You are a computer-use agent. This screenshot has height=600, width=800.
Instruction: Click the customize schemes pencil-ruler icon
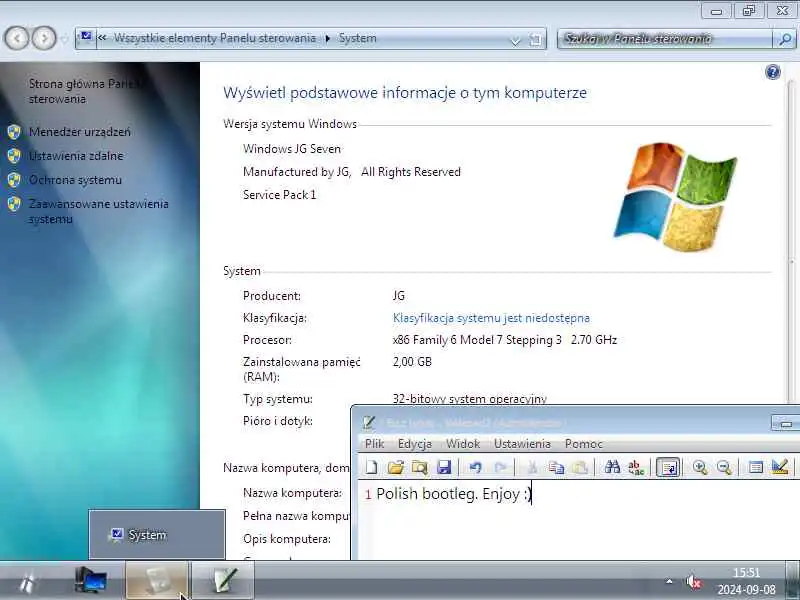click(x=780, y=467)
